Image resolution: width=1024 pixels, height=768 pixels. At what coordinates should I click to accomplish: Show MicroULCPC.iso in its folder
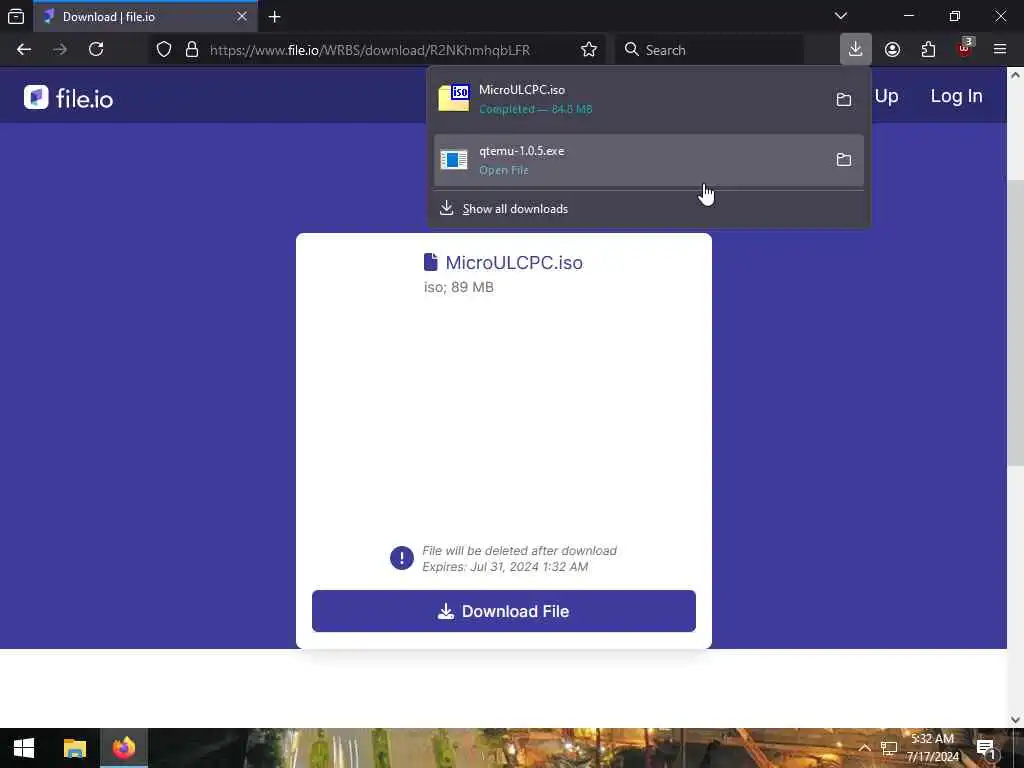pos(844,99)
